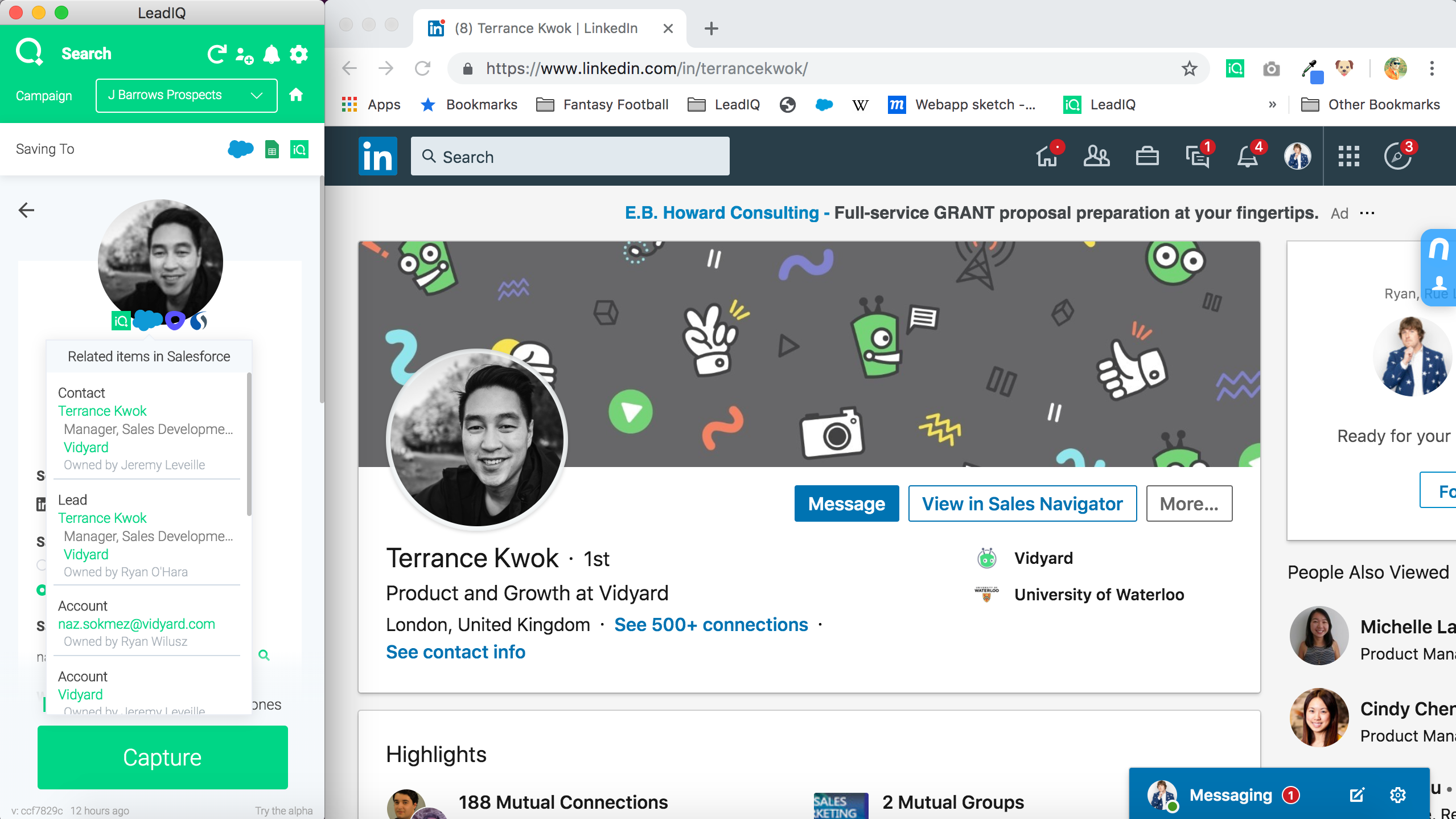Open the LinkedIn Me profile menu

coord(1298,156)
